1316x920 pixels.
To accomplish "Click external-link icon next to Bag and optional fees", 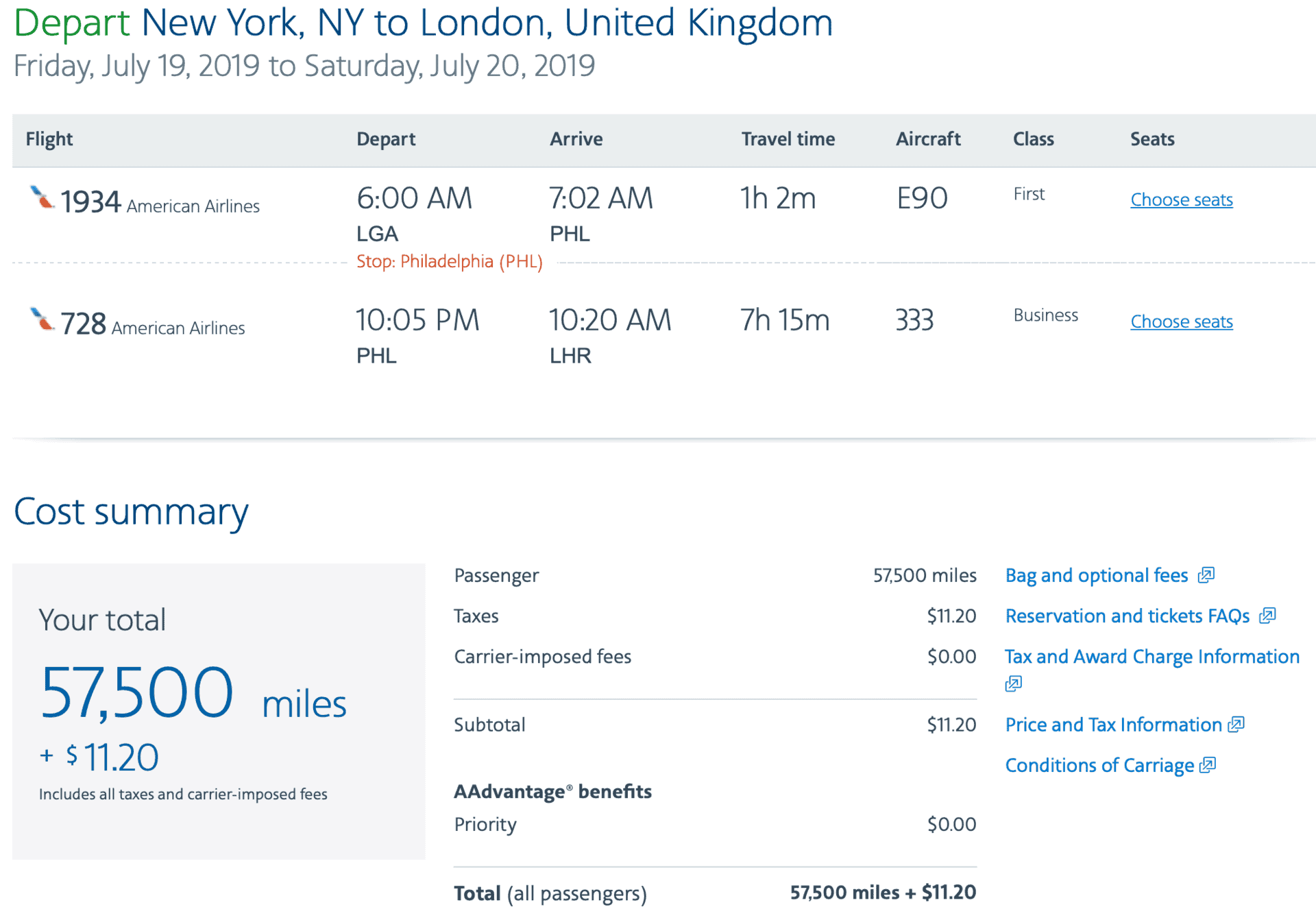I will pyautogui.click(x=1206, y=575).
